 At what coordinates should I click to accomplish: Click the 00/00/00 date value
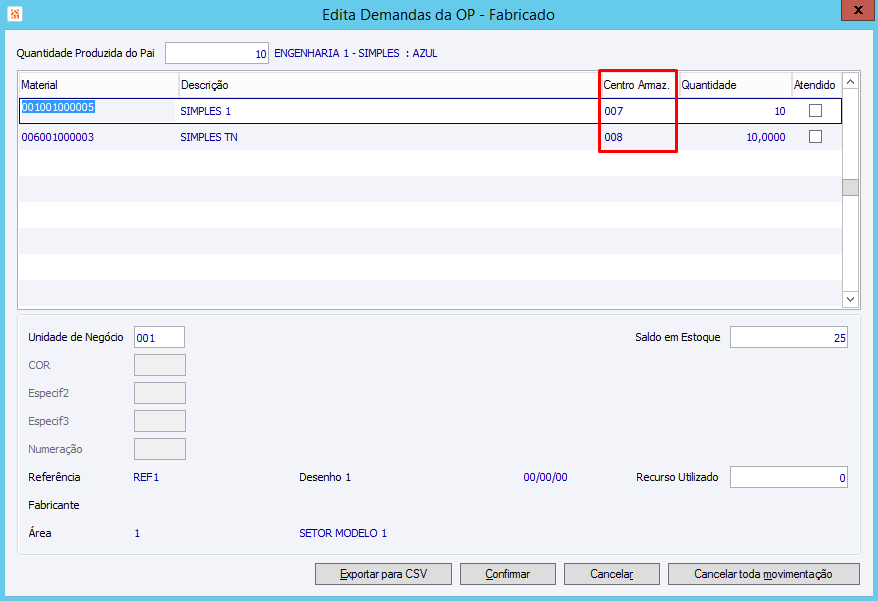pyautogui.click(x=545, y=477)
